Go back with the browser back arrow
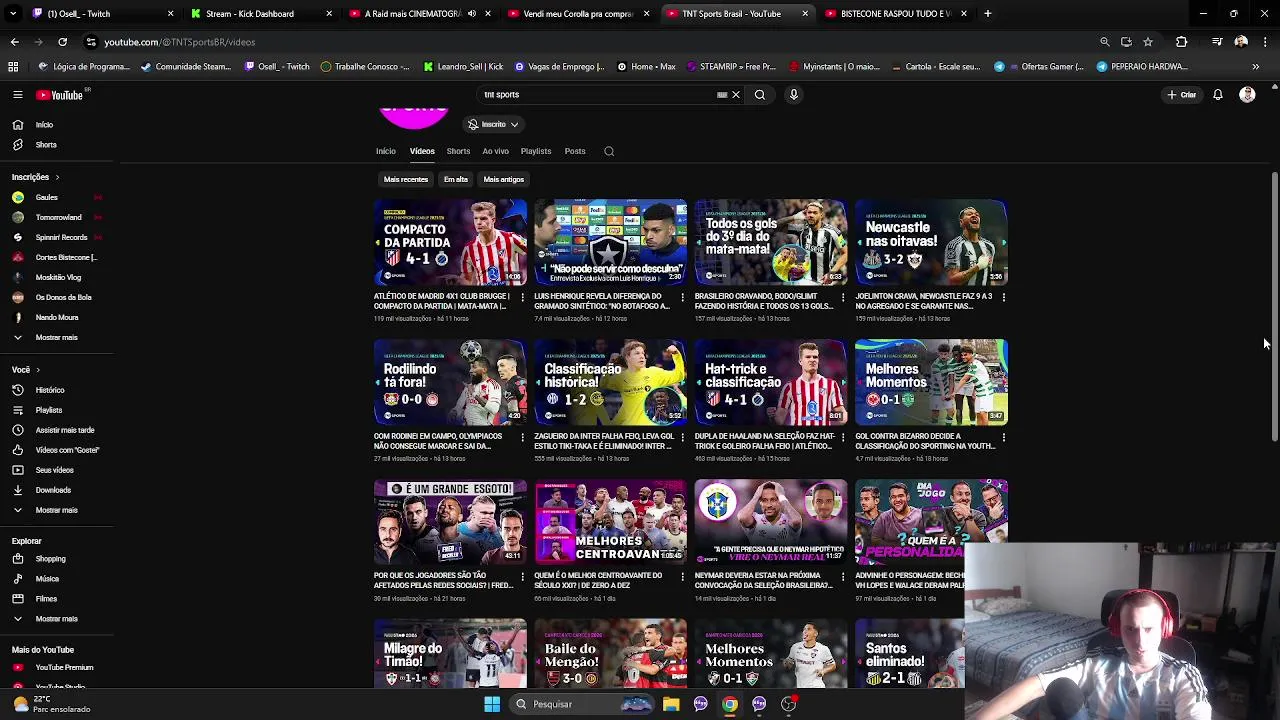The image size is (1280, 720). [14, 42]
